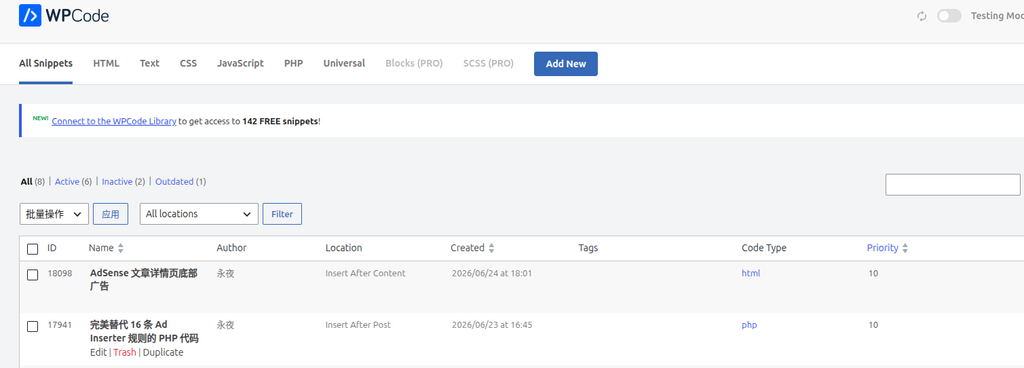Filter by Inactive (2) snippets
The width and height of the screenshot is (1024, 368).
123,181
